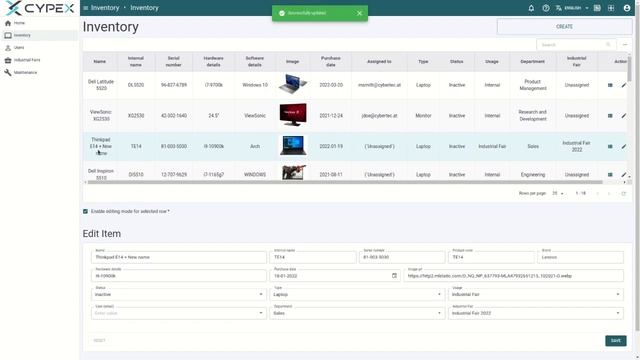Viewport: 640px width, 360px height.
Task: Click the table horizontal scrollbar
Action: 345,182
